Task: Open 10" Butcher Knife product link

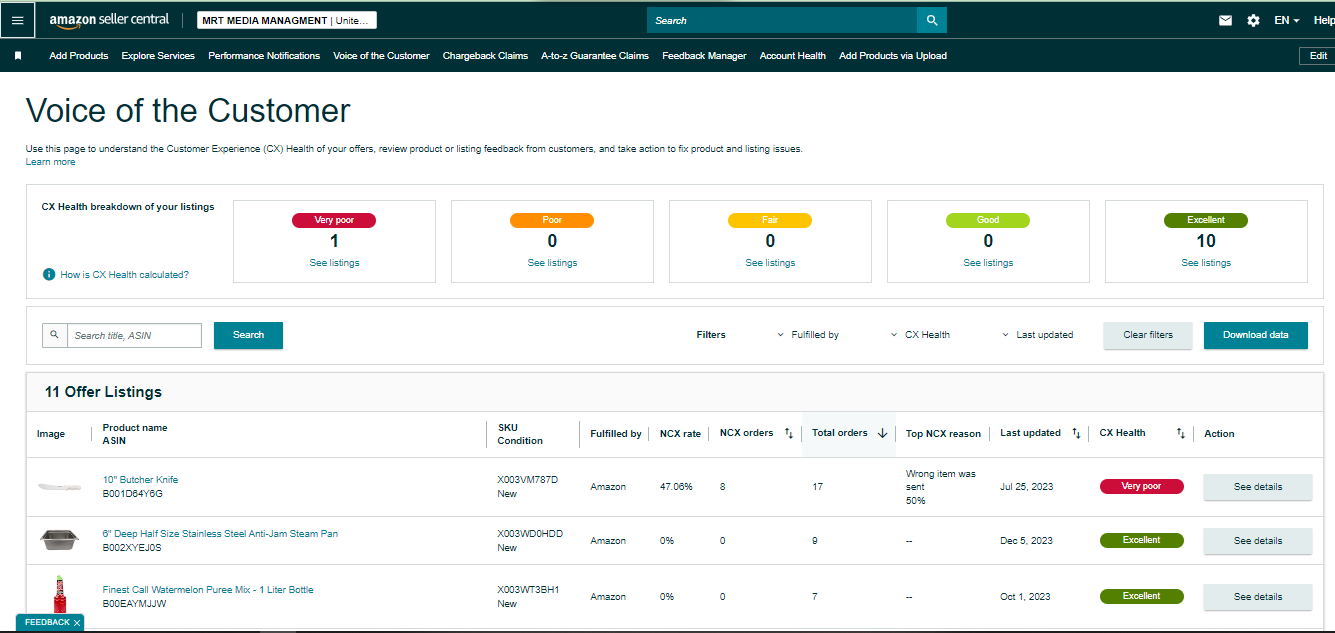Action: [140, 480]
